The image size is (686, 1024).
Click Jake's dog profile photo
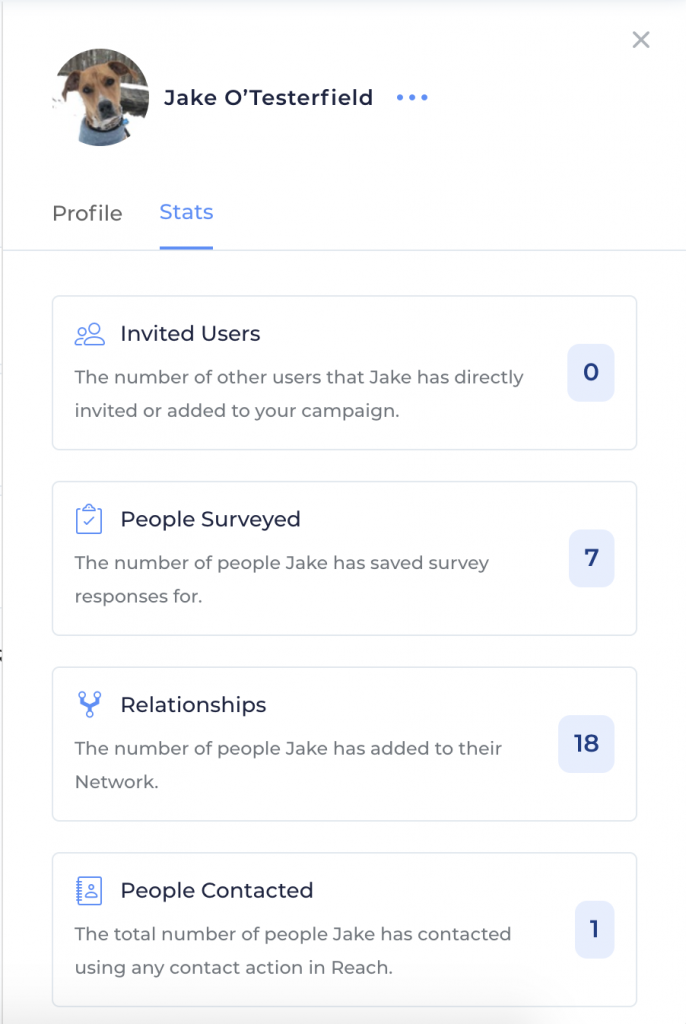(x=101, y=97)
